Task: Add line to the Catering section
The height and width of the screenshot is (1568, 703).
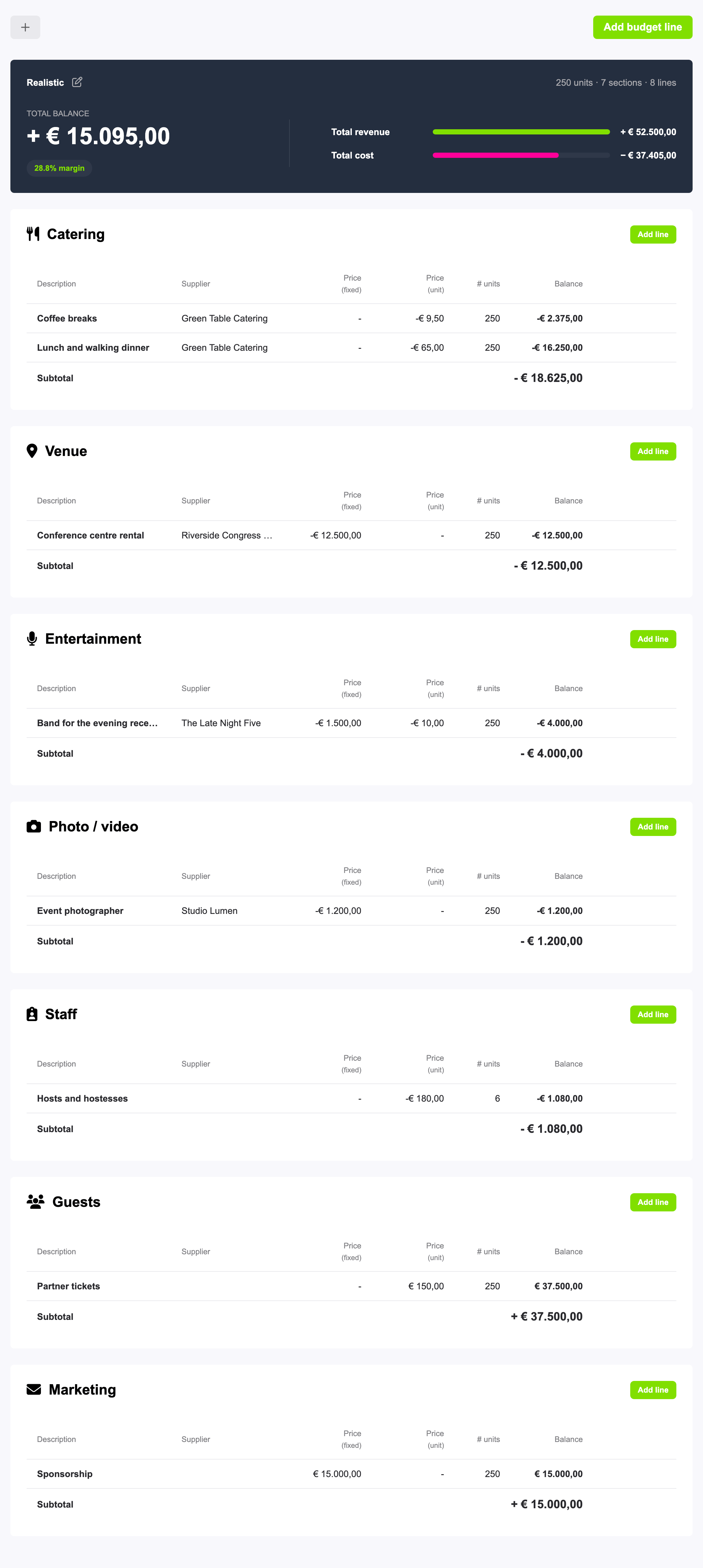Action: [652, 234]
